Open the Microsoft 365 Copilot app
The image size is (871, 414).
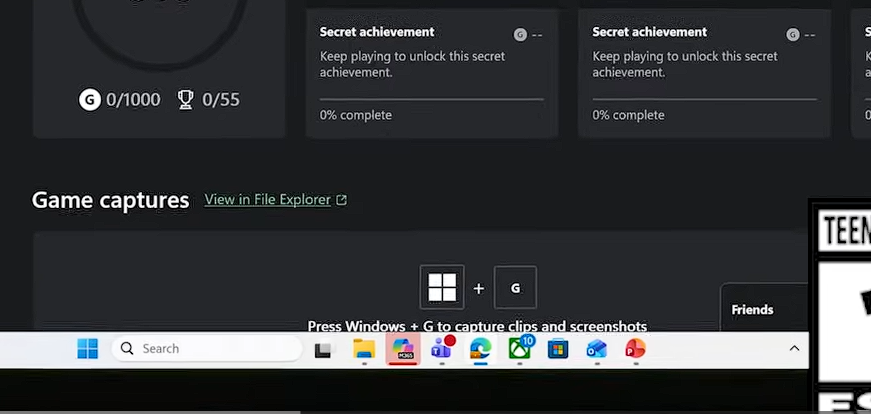click(402, 349)
